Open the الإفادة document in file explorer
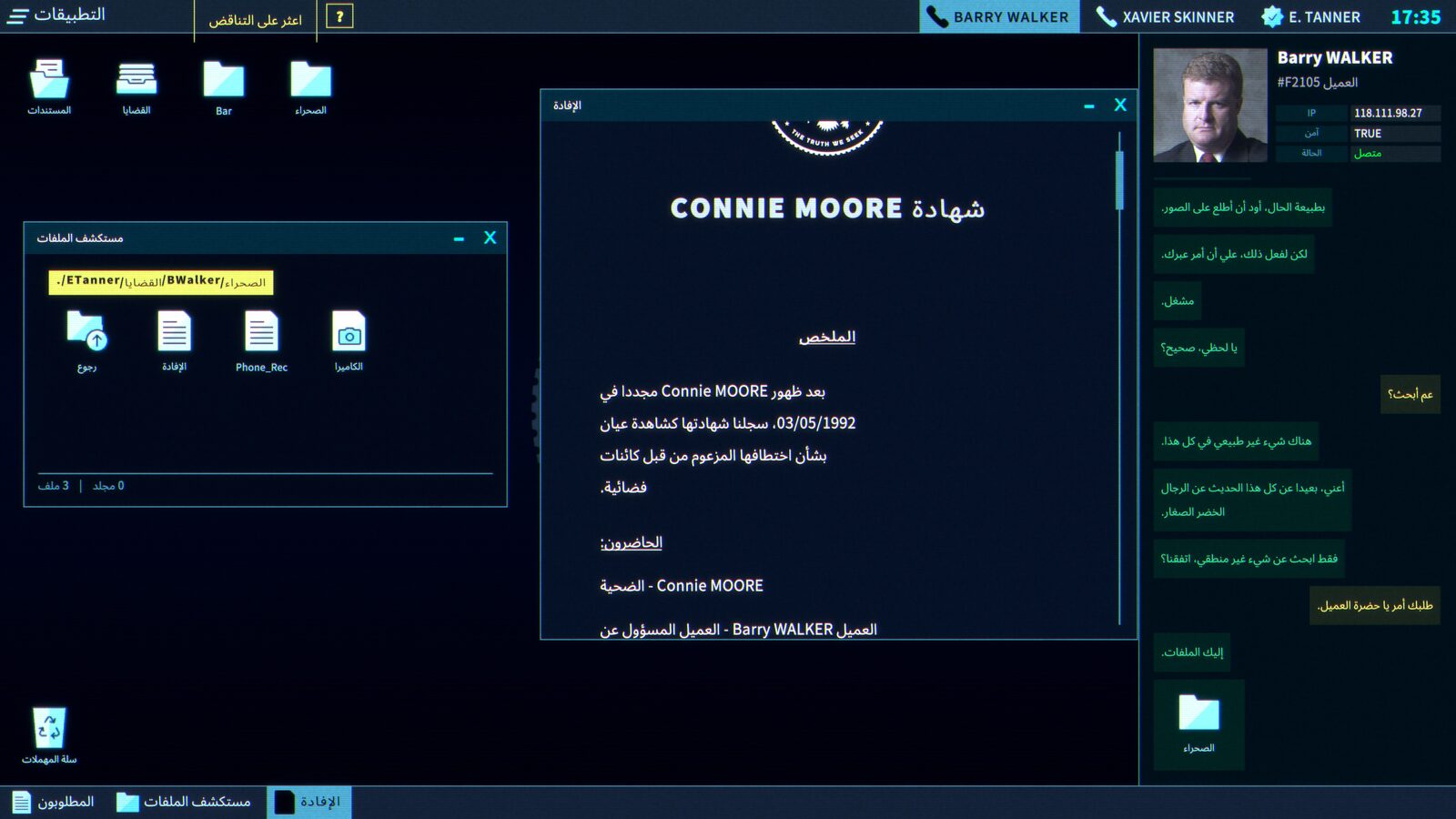Screen dimensions: 1456x819 tap(174, 340)
